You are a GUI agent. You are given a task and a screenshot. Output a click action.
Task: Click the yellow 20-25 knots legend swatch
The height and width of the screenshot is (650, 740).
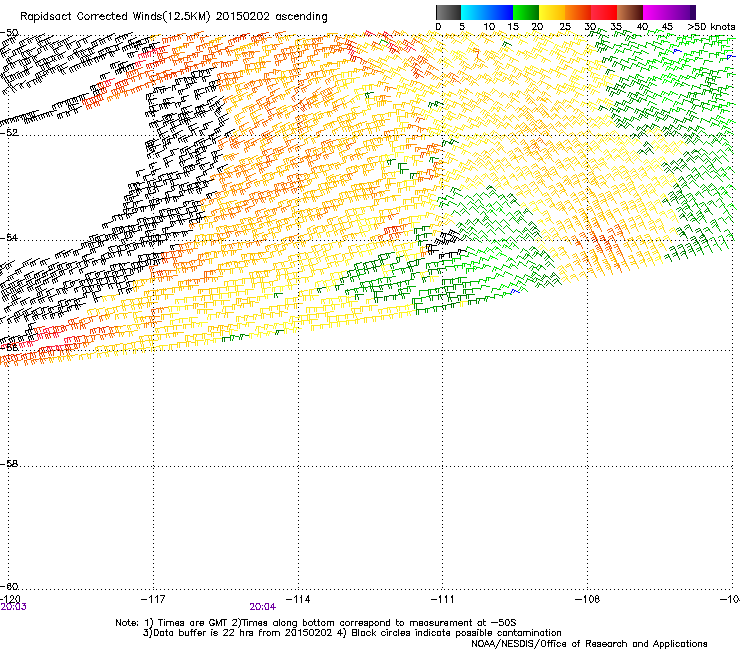pyautogui.click(x=552, y=12)
